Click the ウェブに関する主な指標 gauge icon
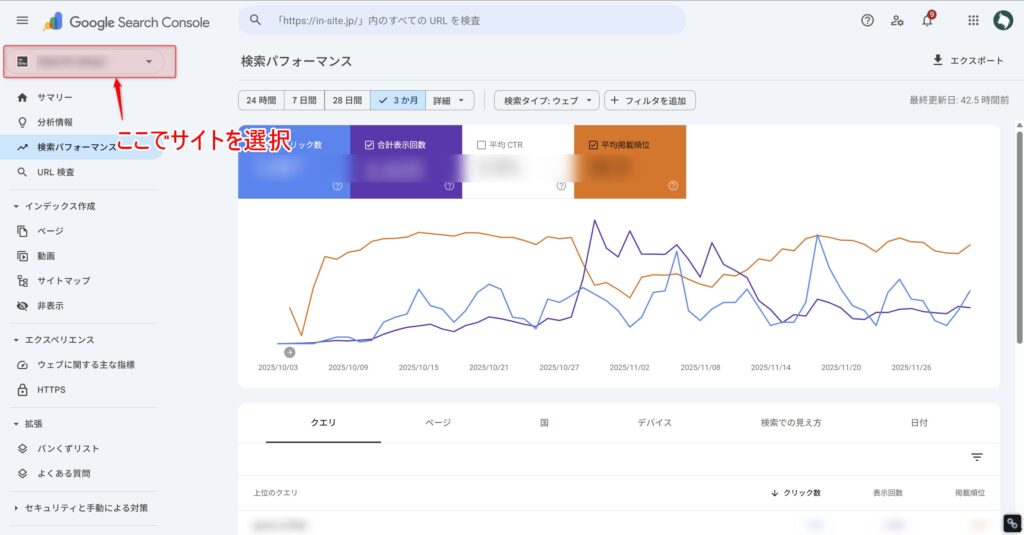The height and width of the screenshot is (535, 1024). coord(22,365)
